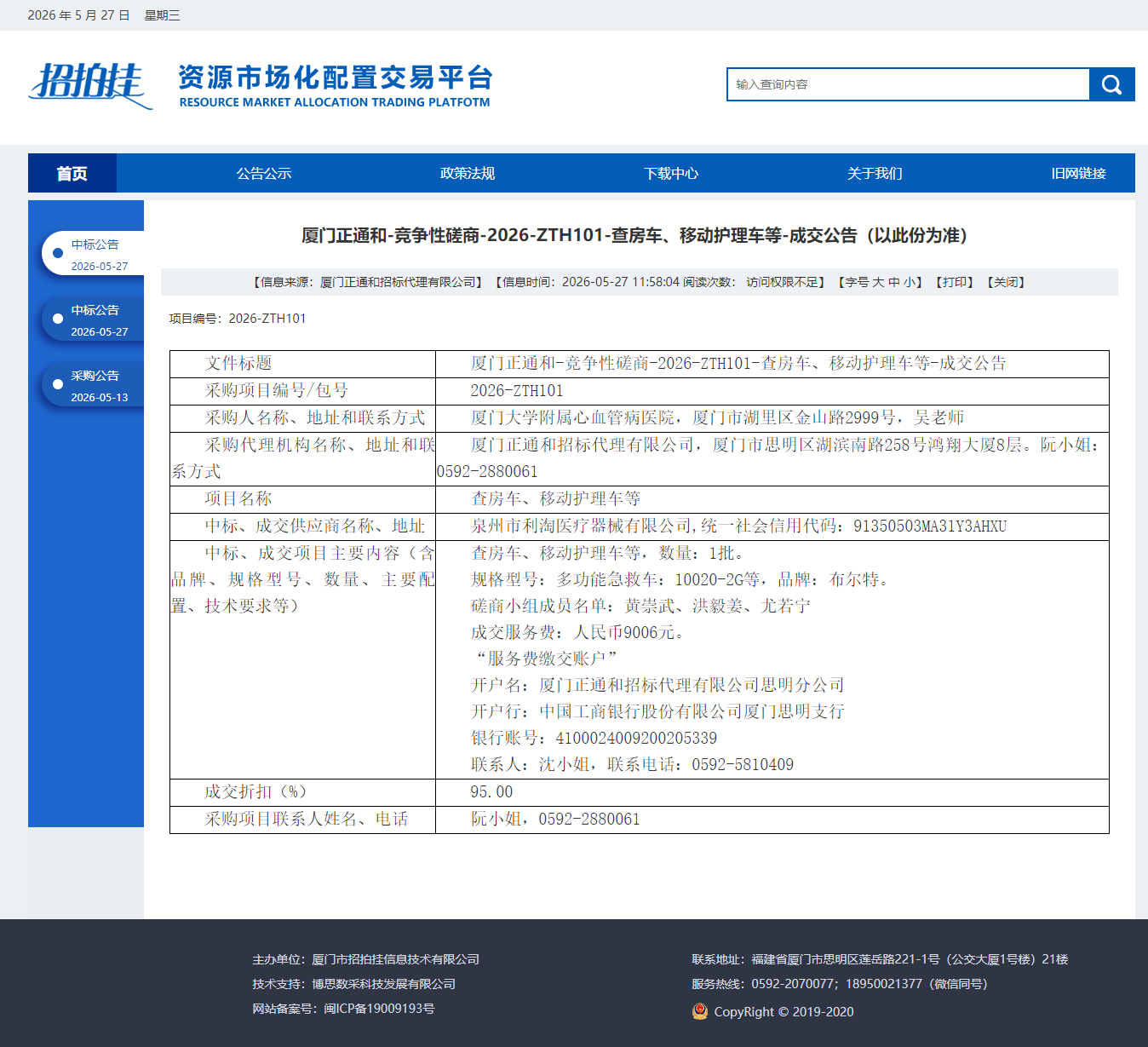The width and height of the screenshot is (1148, 1047).
Task: Click the 查房车、移动护理车等 project name value
Action: 555,499
